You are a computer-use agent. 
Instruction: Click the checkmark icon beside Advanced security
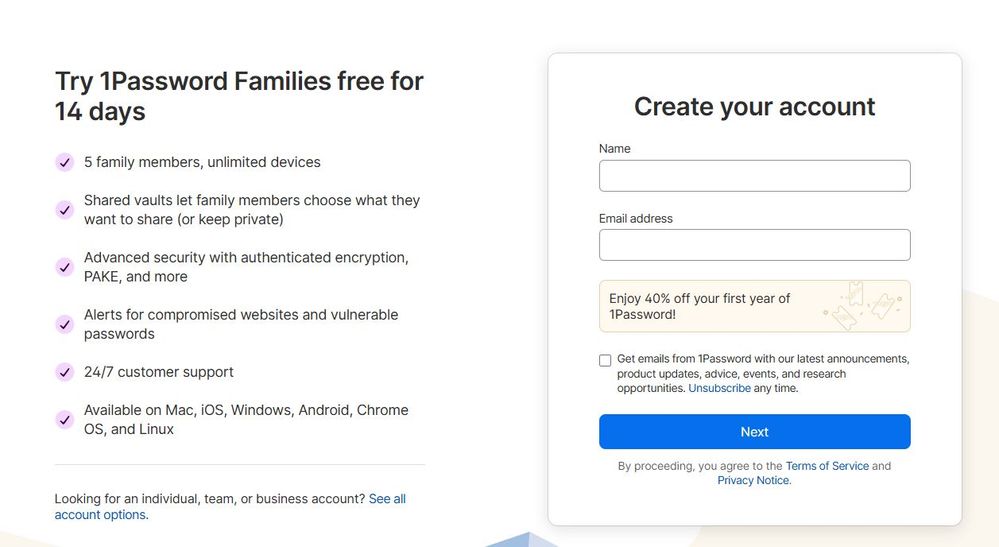pyautogui.click(x=64, y=267)
